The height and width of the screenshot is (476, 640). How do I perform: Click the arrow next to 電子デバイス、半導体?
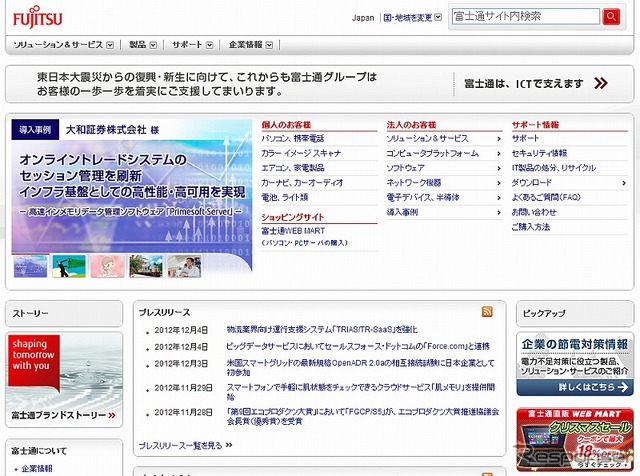click(499, 198)
